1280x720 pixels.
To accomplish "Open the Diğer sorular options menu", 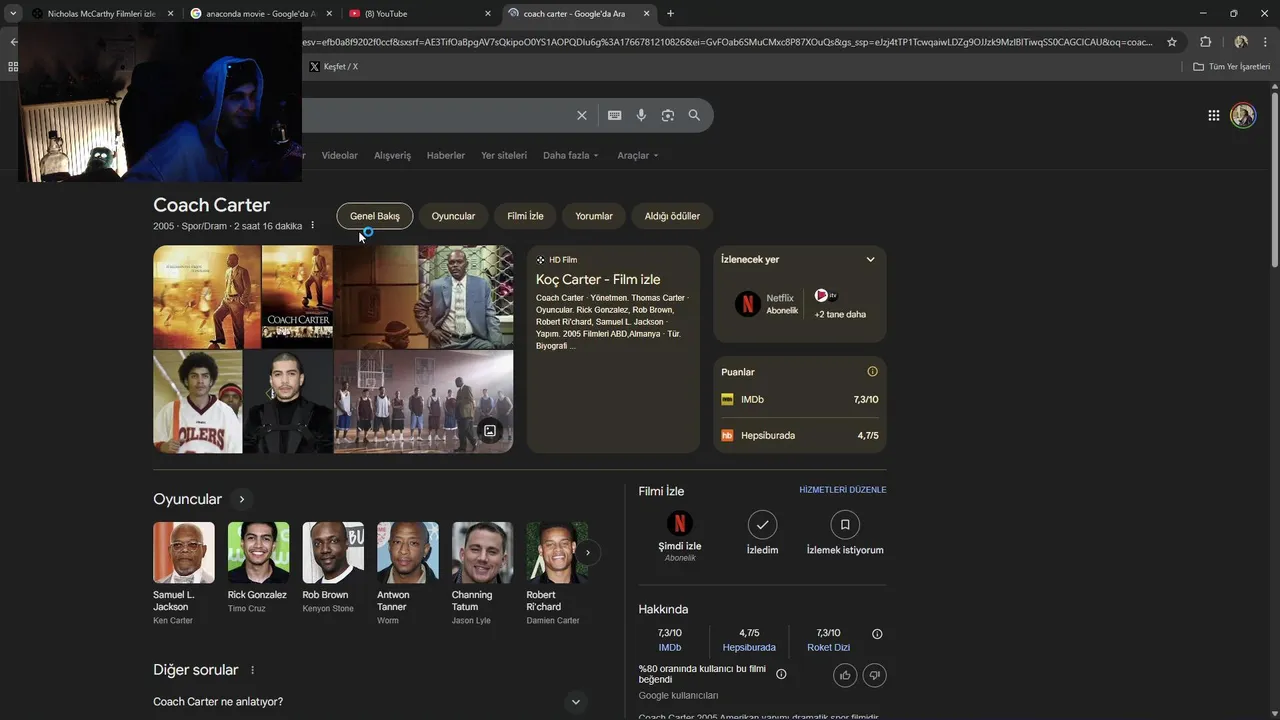I will click(x=252, y=670).
